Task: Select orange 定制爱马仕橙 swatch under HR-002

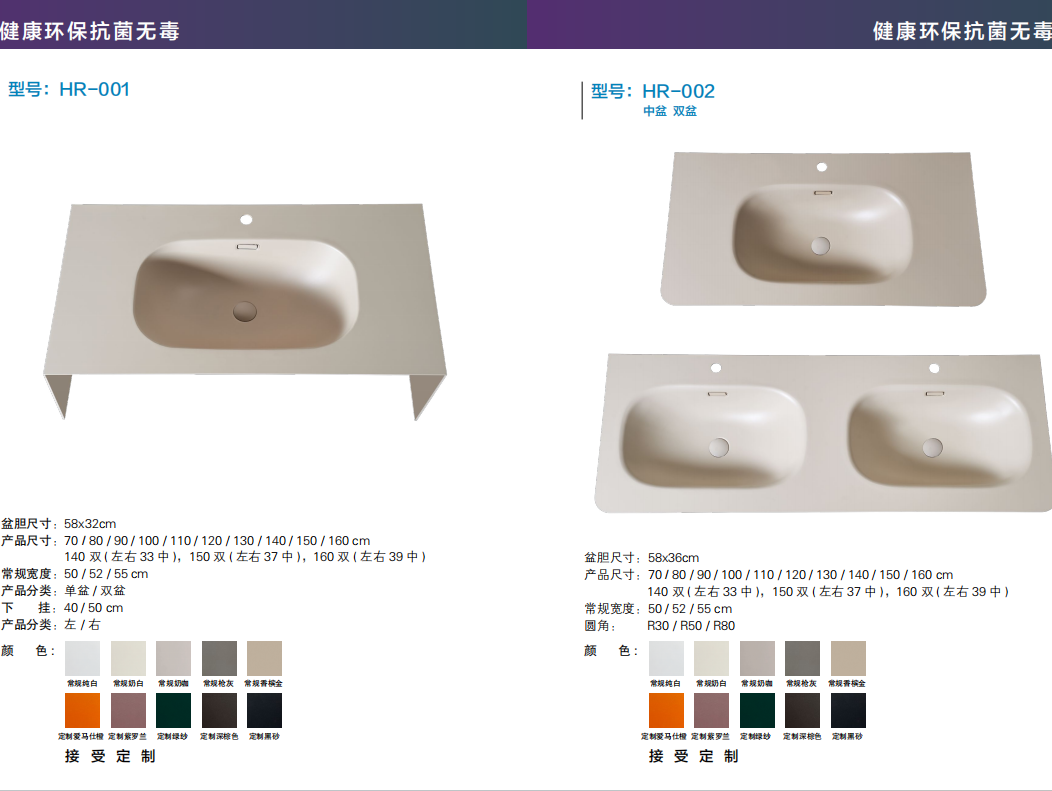Action: coord(666,710)
